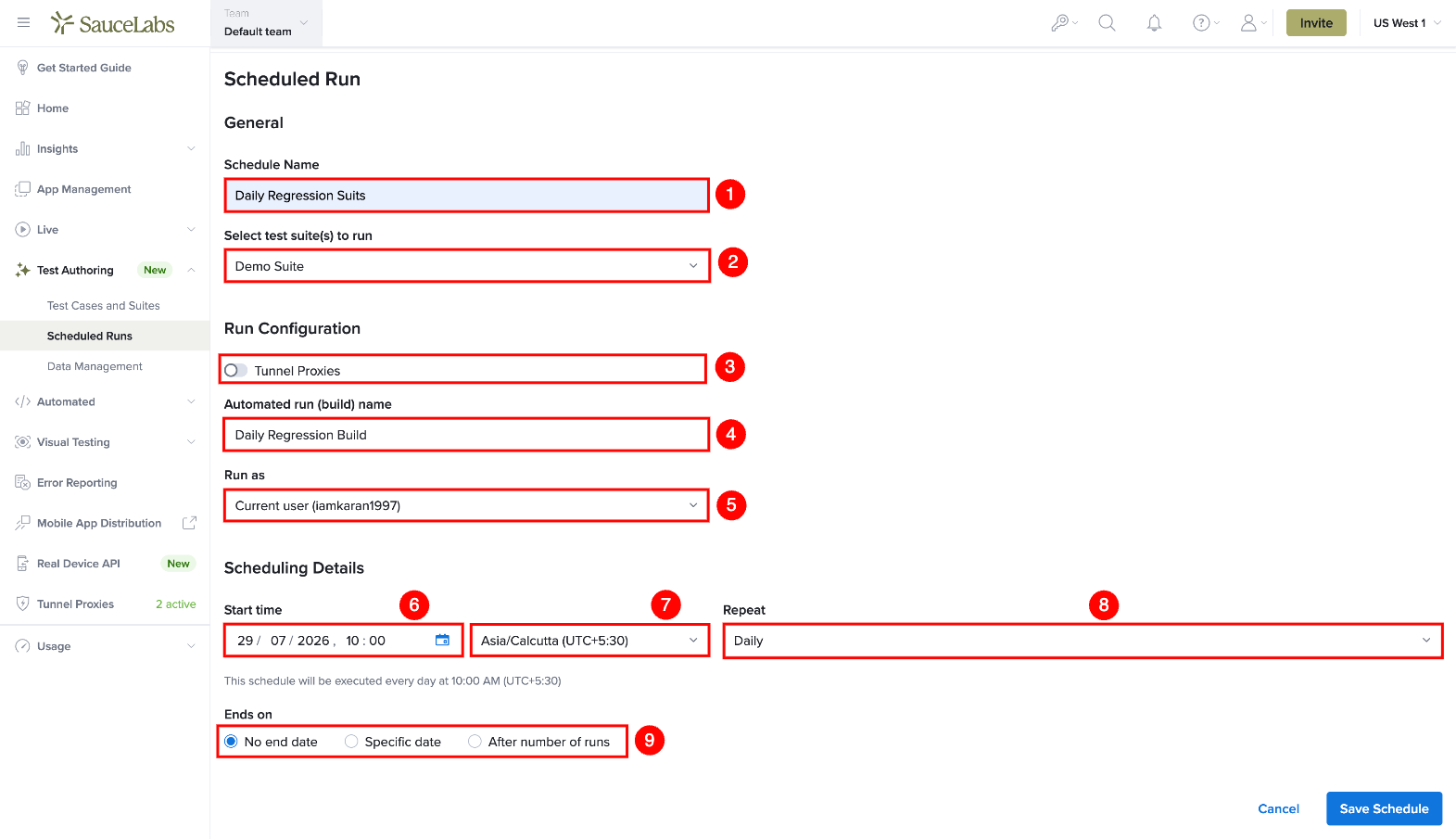The height and width of the screenshot is (839, 1456).
Task: Cancel the scheduled run form
Action: [1278, 808]
